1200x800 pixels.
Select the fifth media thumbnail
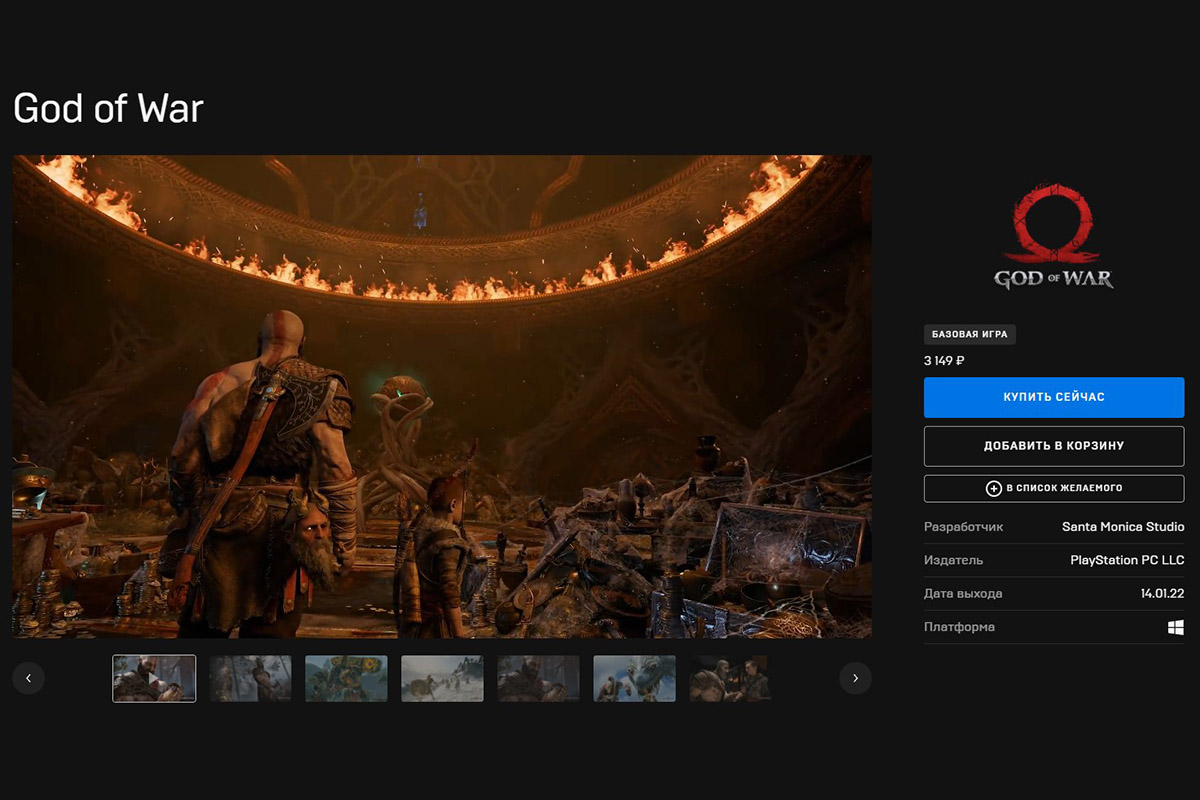coord(538,678)
